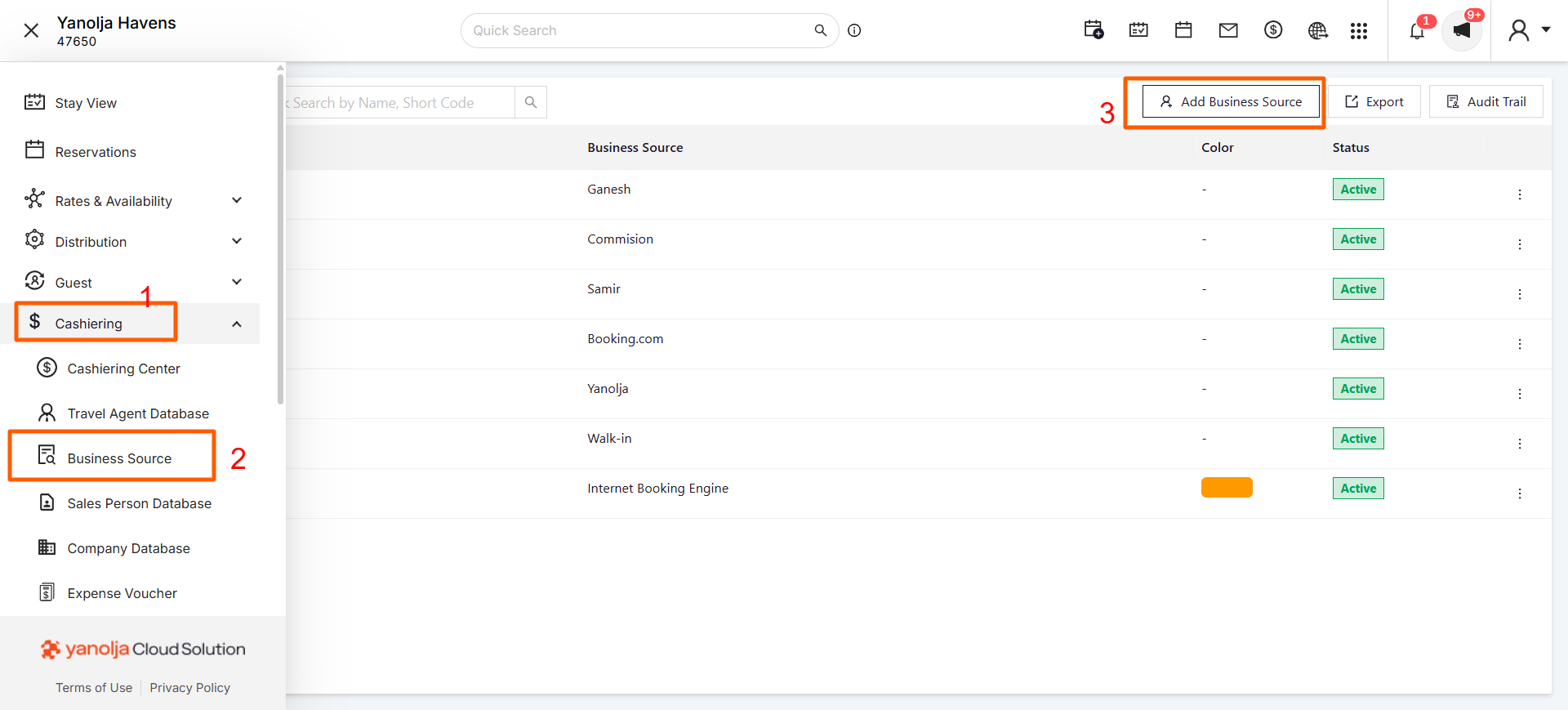The width and height of the screenshot is (1568, 710).
Task: Open the three-dot menu for Walk-in
Action: tap(1520, 444)
